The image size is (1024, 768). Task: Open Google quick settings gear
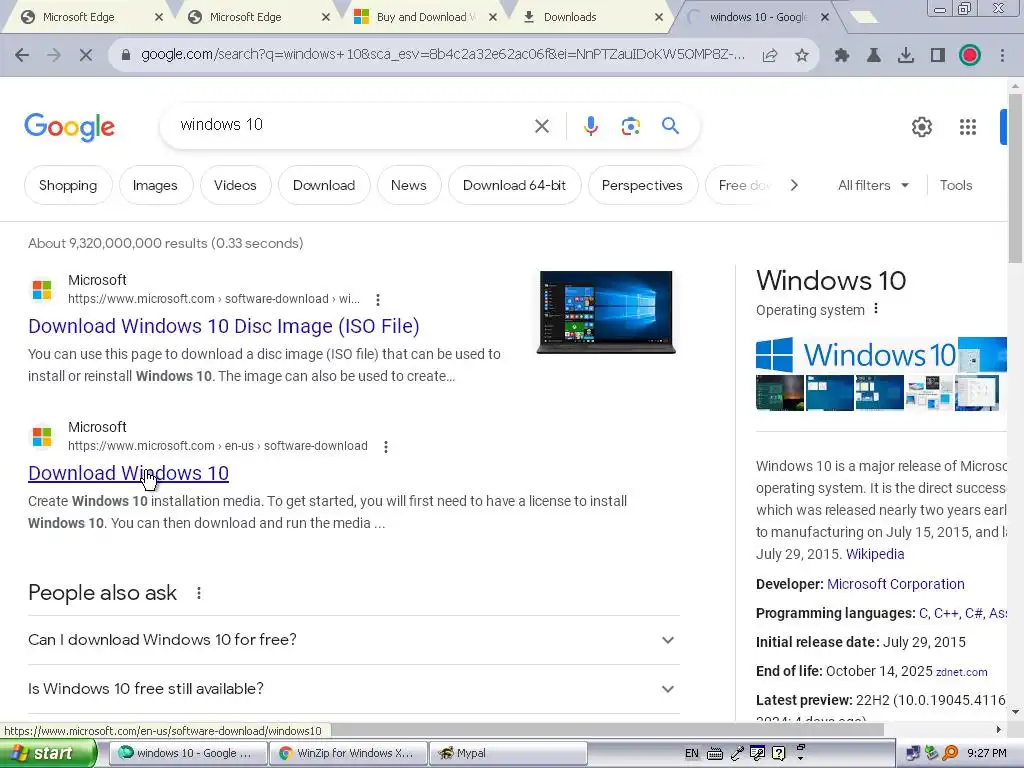coord(921,127)
